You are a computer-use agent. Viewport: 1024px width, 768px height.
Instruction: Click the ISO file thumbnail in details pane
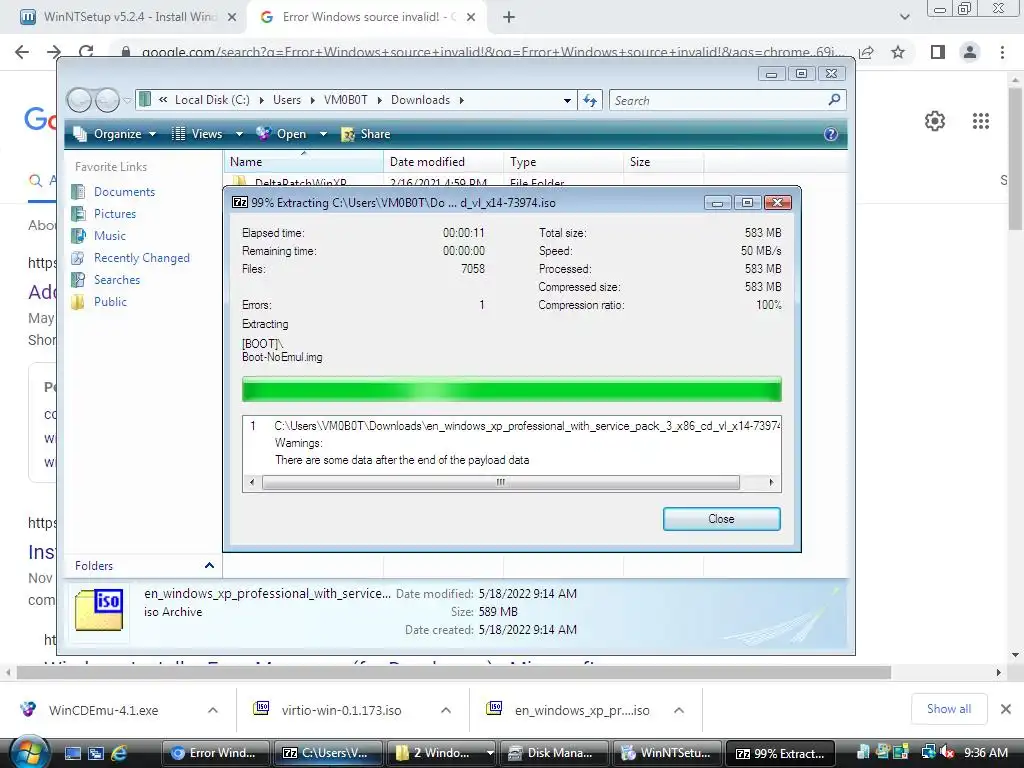[99, 609]
